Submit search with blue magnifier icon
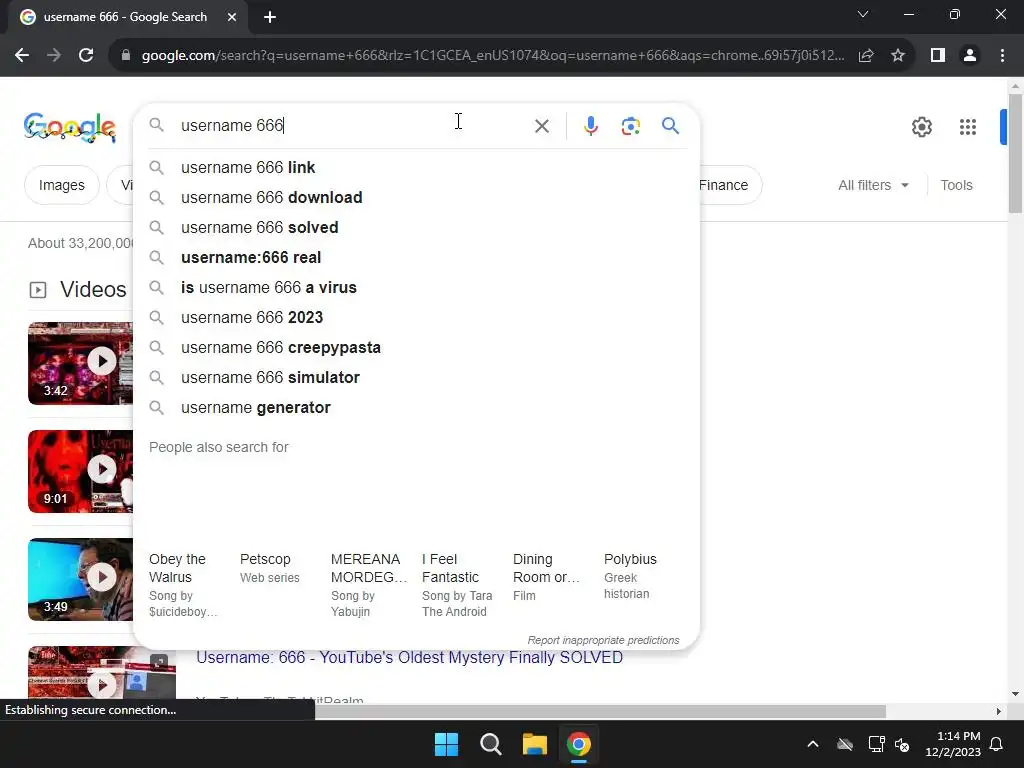Image resolution: width=1024 pixels, height=768 pixels. pyautogui.click(x=670, y=125)
